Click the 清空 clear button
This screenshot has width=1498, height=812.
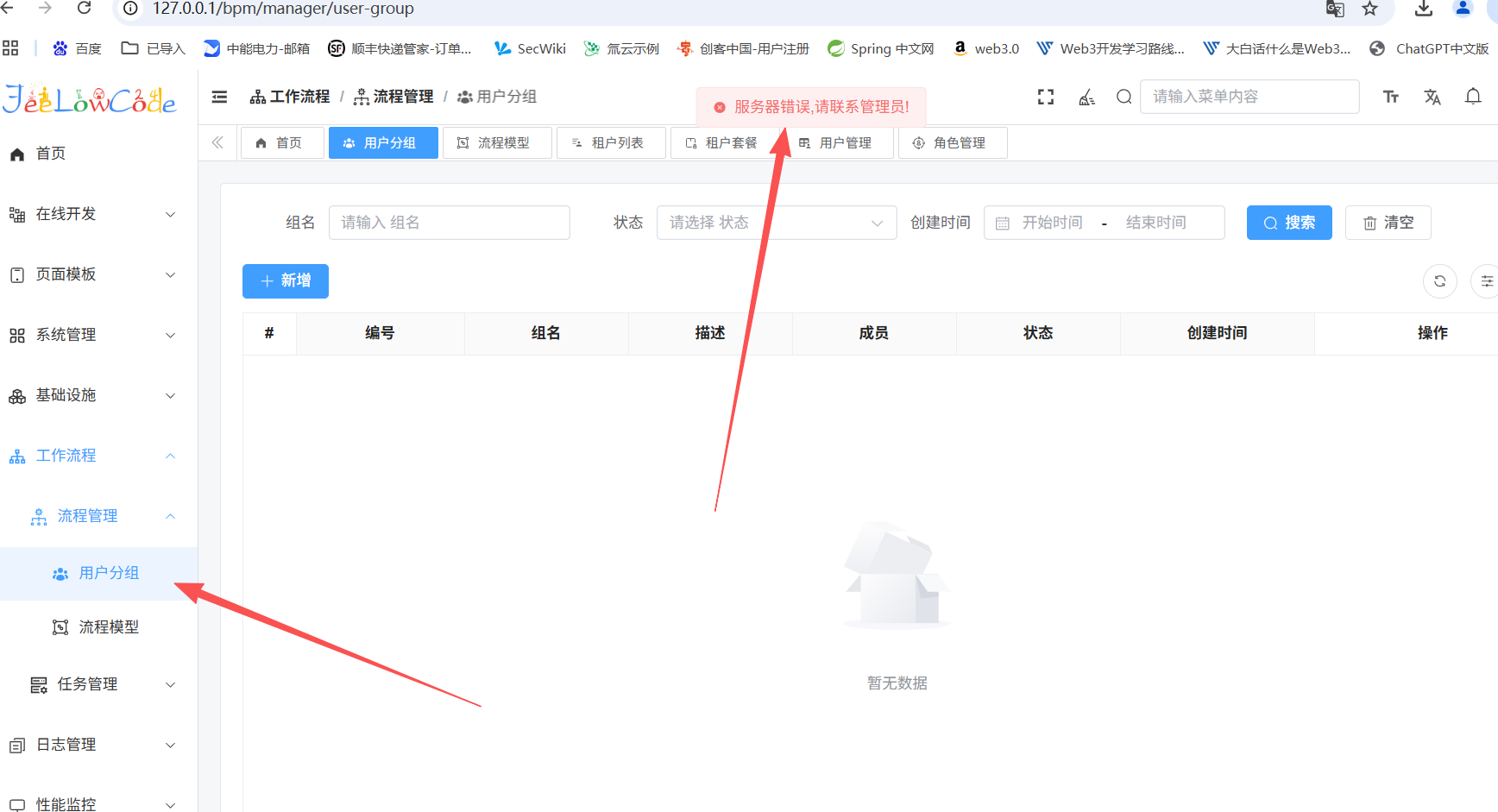(1388, 223)
